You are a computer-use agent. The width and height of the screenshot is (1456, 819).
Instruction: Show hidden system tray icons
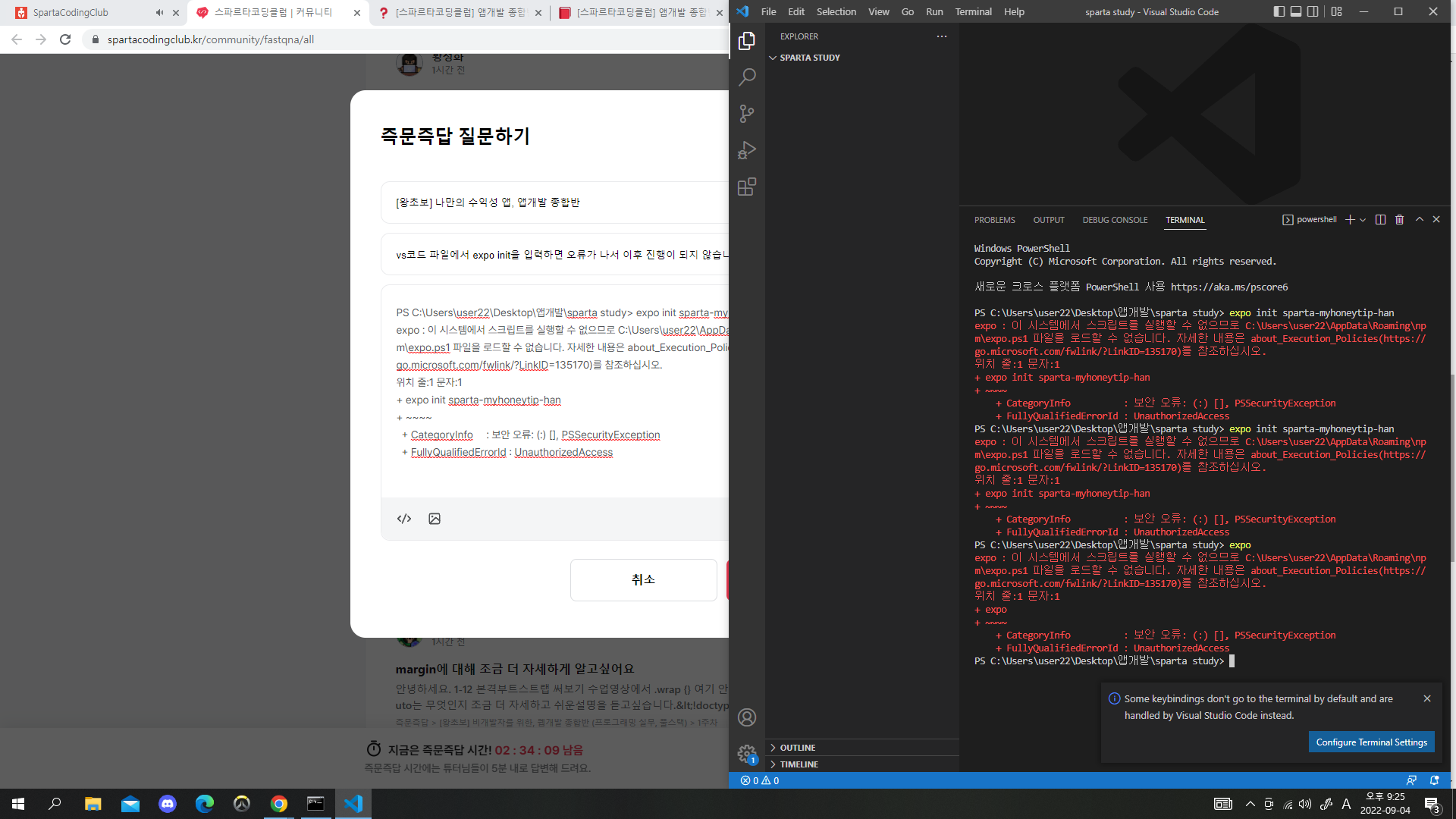click(1250, 804)
